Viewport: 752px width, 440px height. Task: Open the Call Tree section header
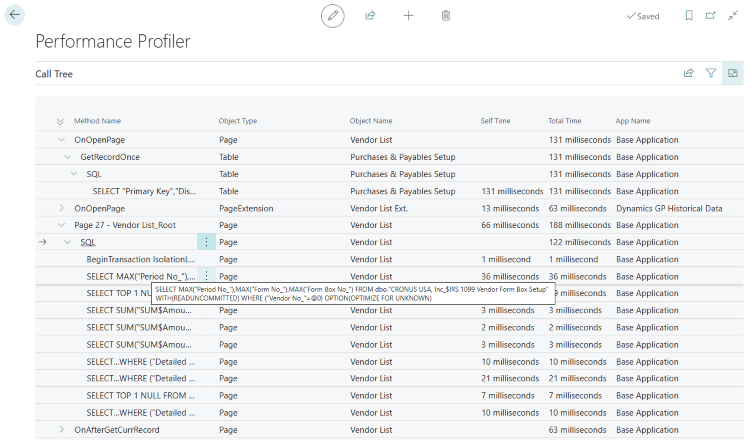click(54, 74)
